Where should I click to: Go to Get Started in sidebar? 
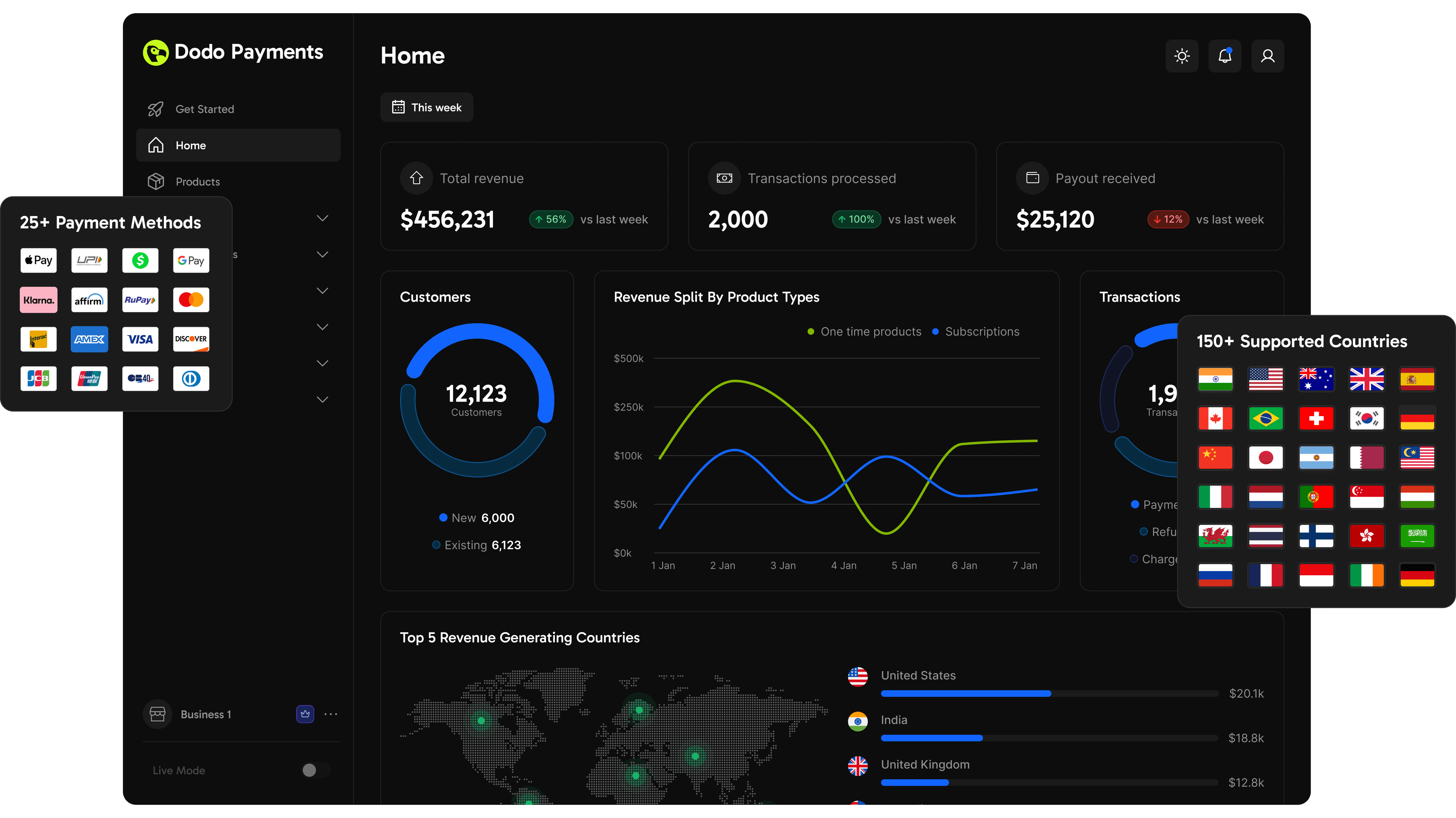204,109
